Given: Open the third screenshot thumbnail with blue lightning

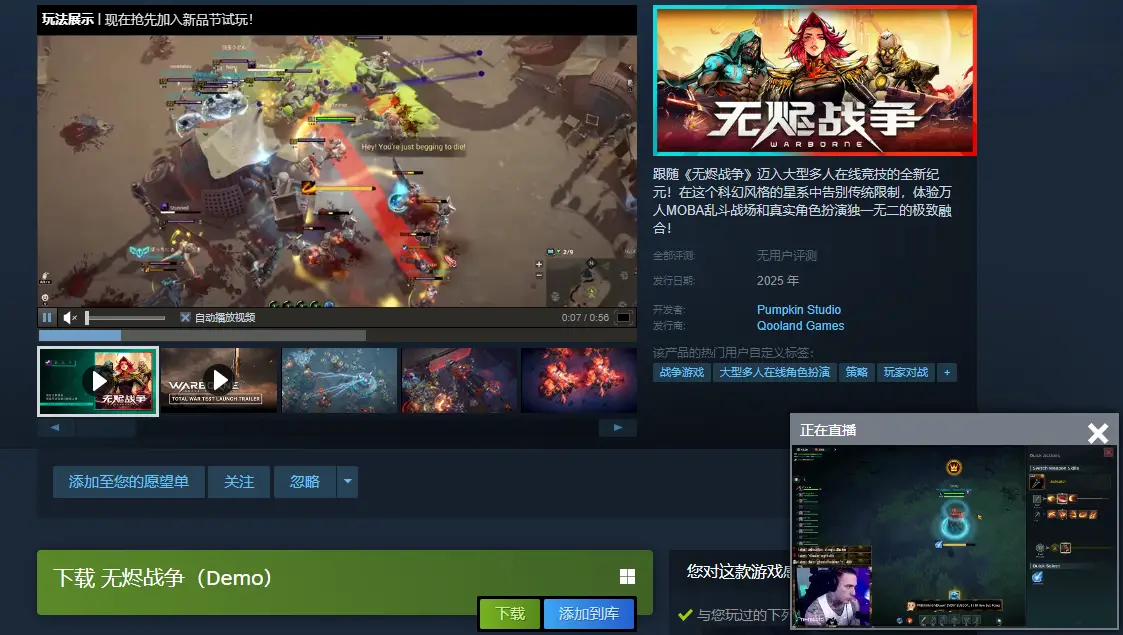Looking at the screenshot, I should point(339,380).
